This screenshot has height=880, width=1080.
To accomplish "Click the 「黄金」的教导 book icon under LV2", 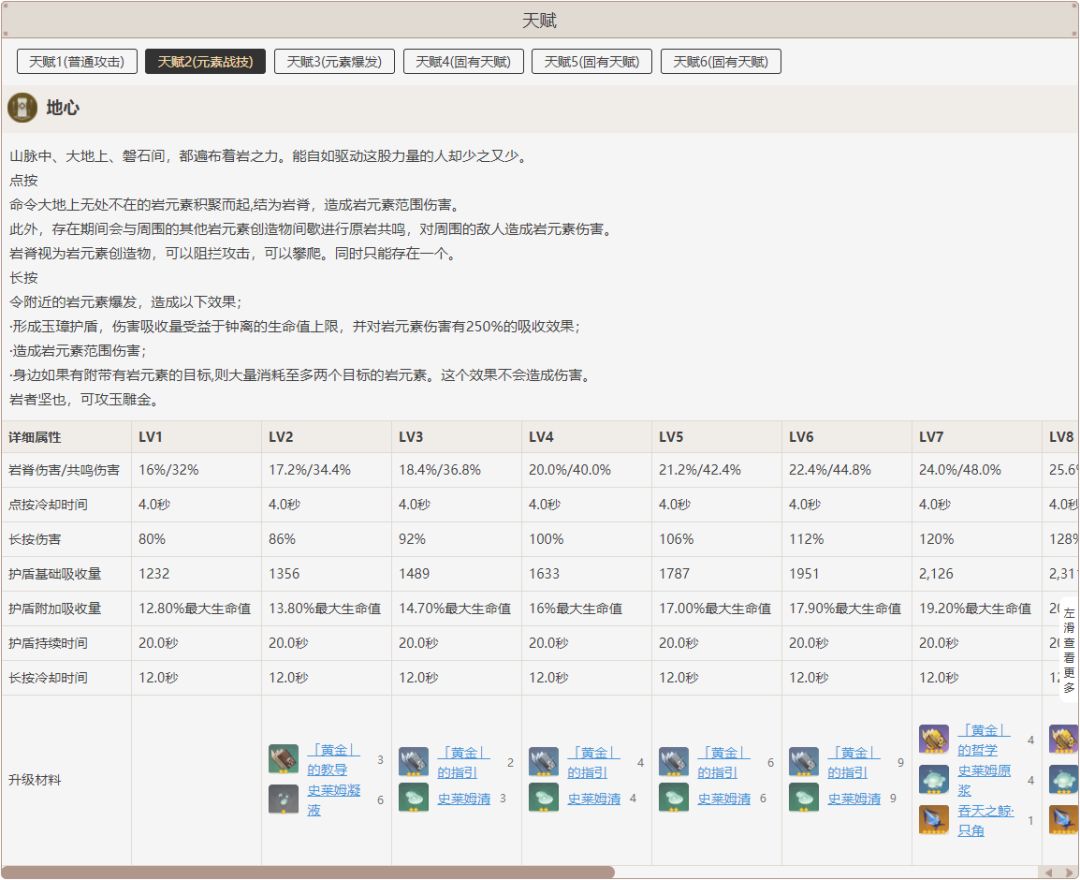I will click(x=283, y=759).
